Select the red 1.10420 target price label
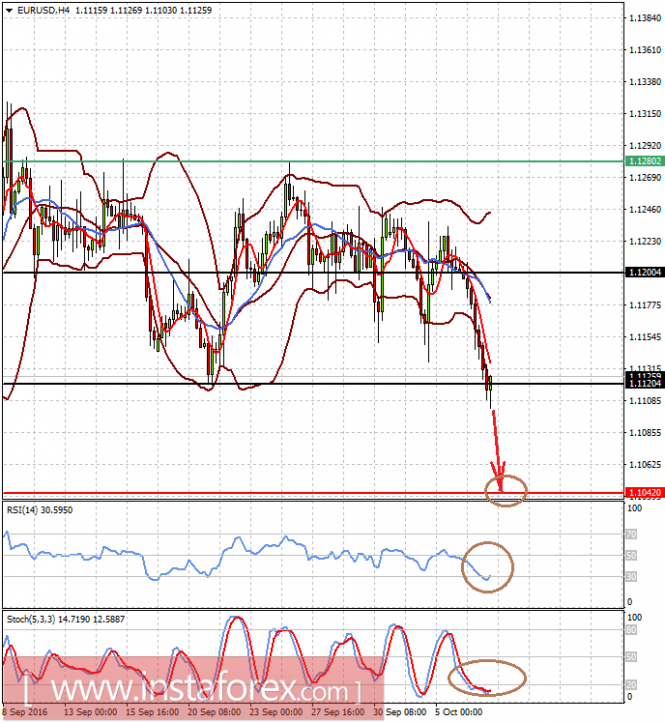 [x=645, y=493]
